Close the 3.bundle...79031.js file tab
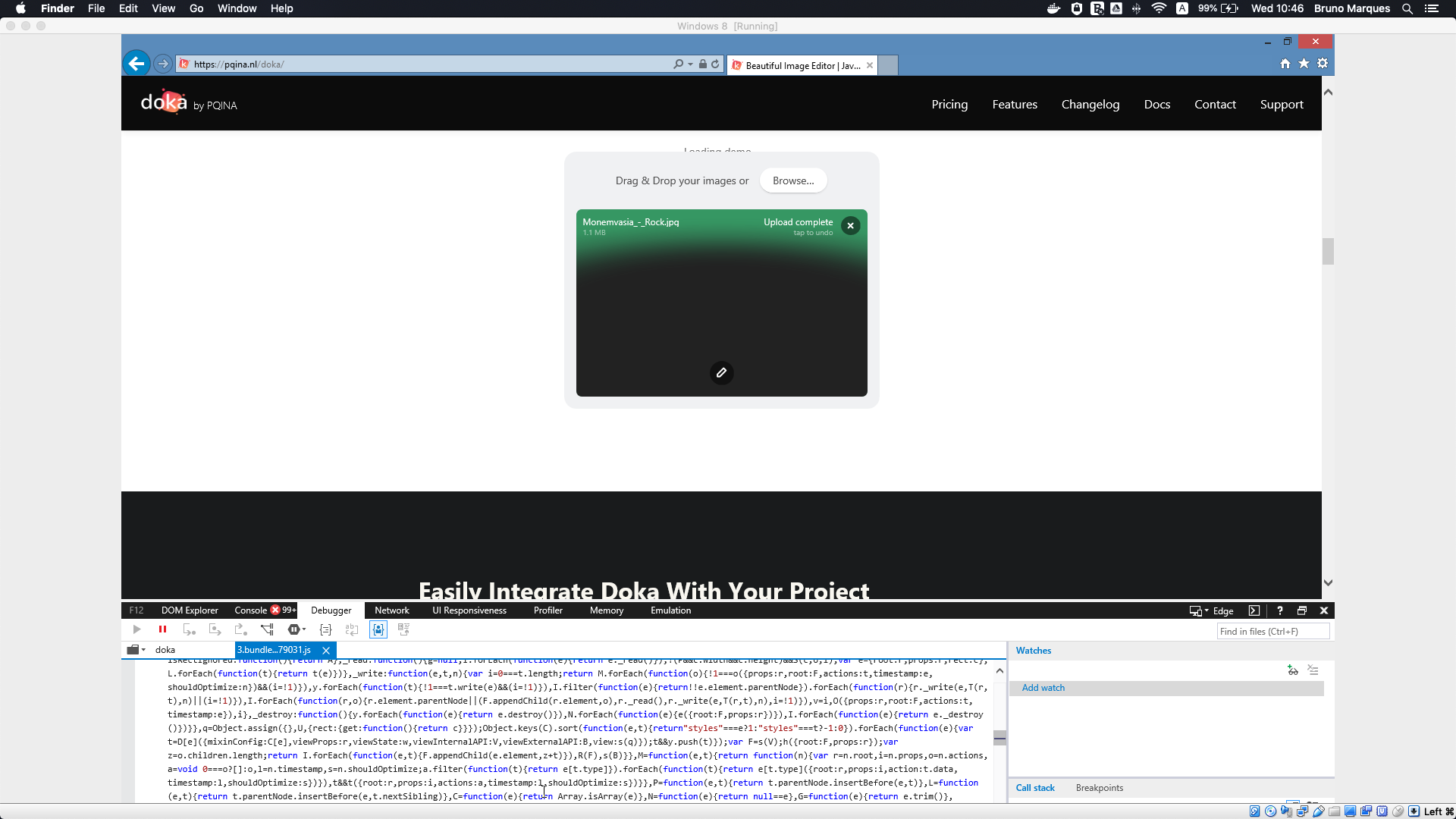 pyautogui.click(x=326, y=651)
